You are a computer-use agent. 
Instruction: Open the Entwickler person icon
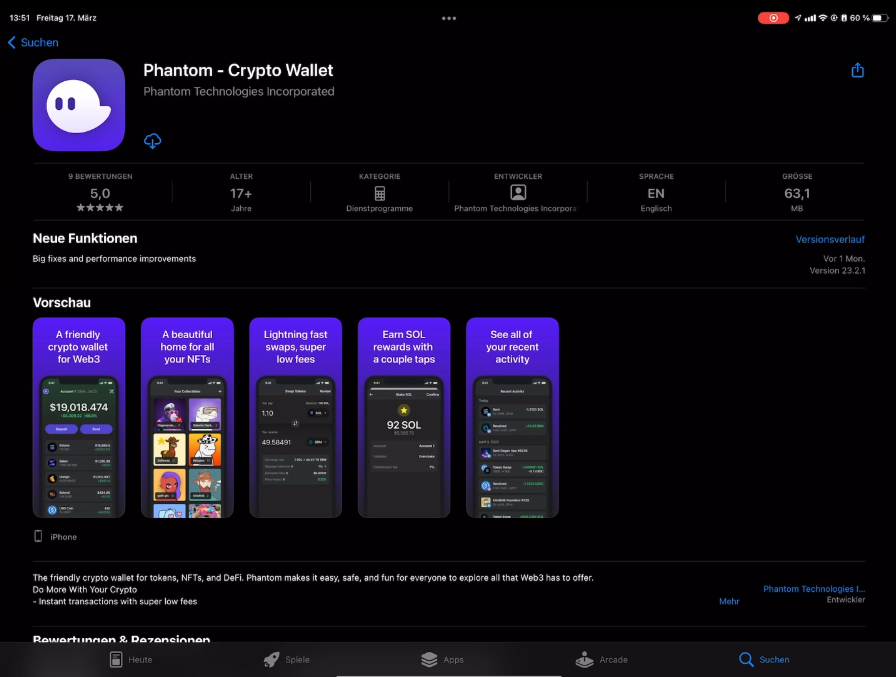[x=518, y=193]
